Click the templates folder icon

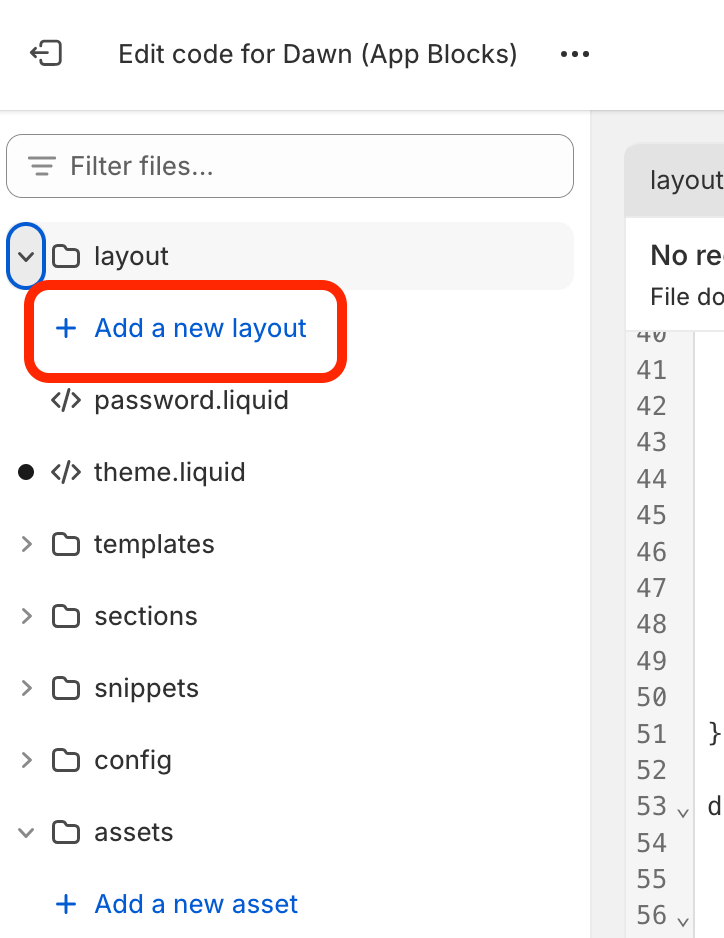pos(66,544)
